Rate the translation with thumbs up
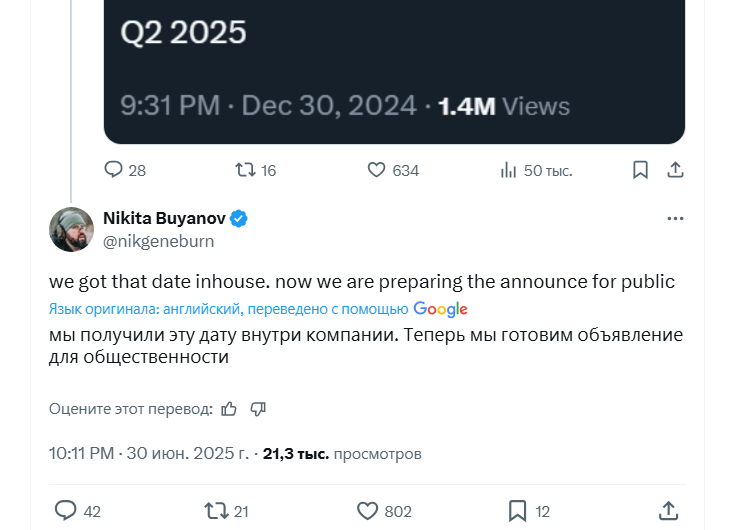Viewport: 734px width, 530px height. pos(229,409)
